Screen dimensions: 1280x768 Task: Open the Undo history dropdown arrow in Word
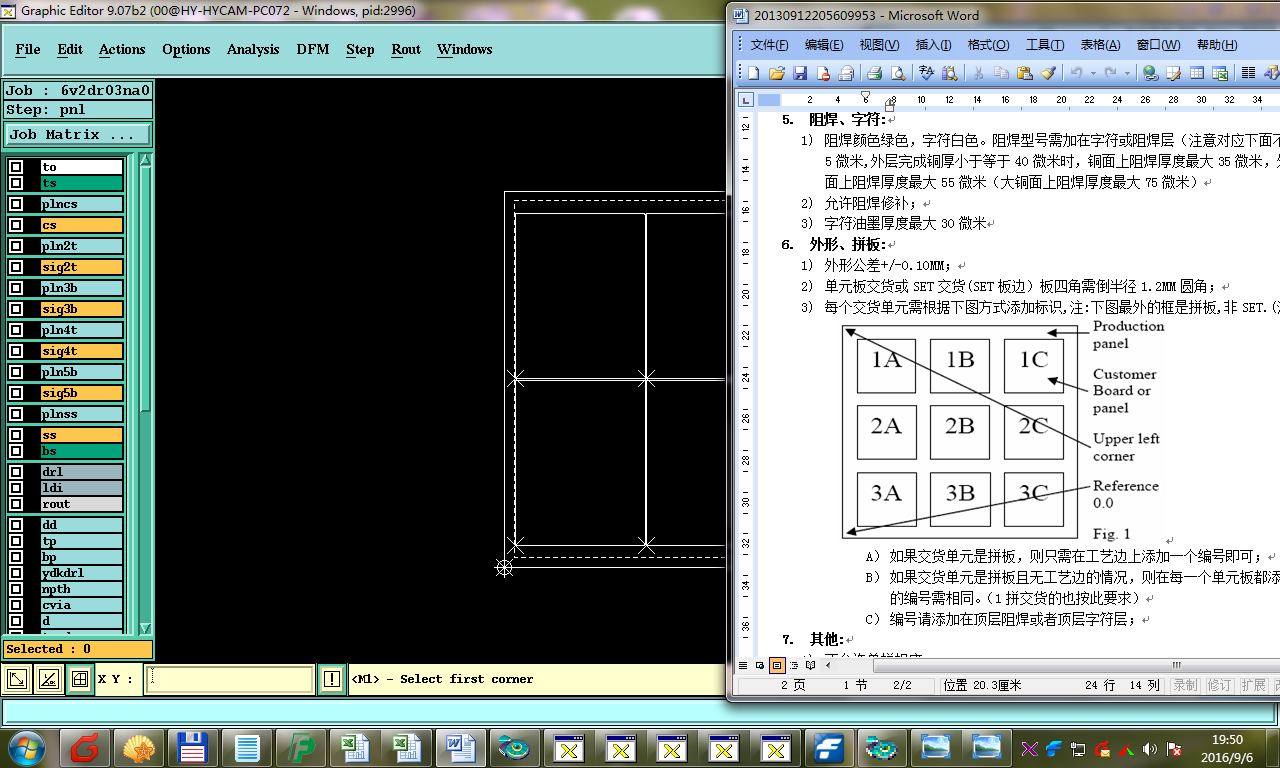(1093, 73)
